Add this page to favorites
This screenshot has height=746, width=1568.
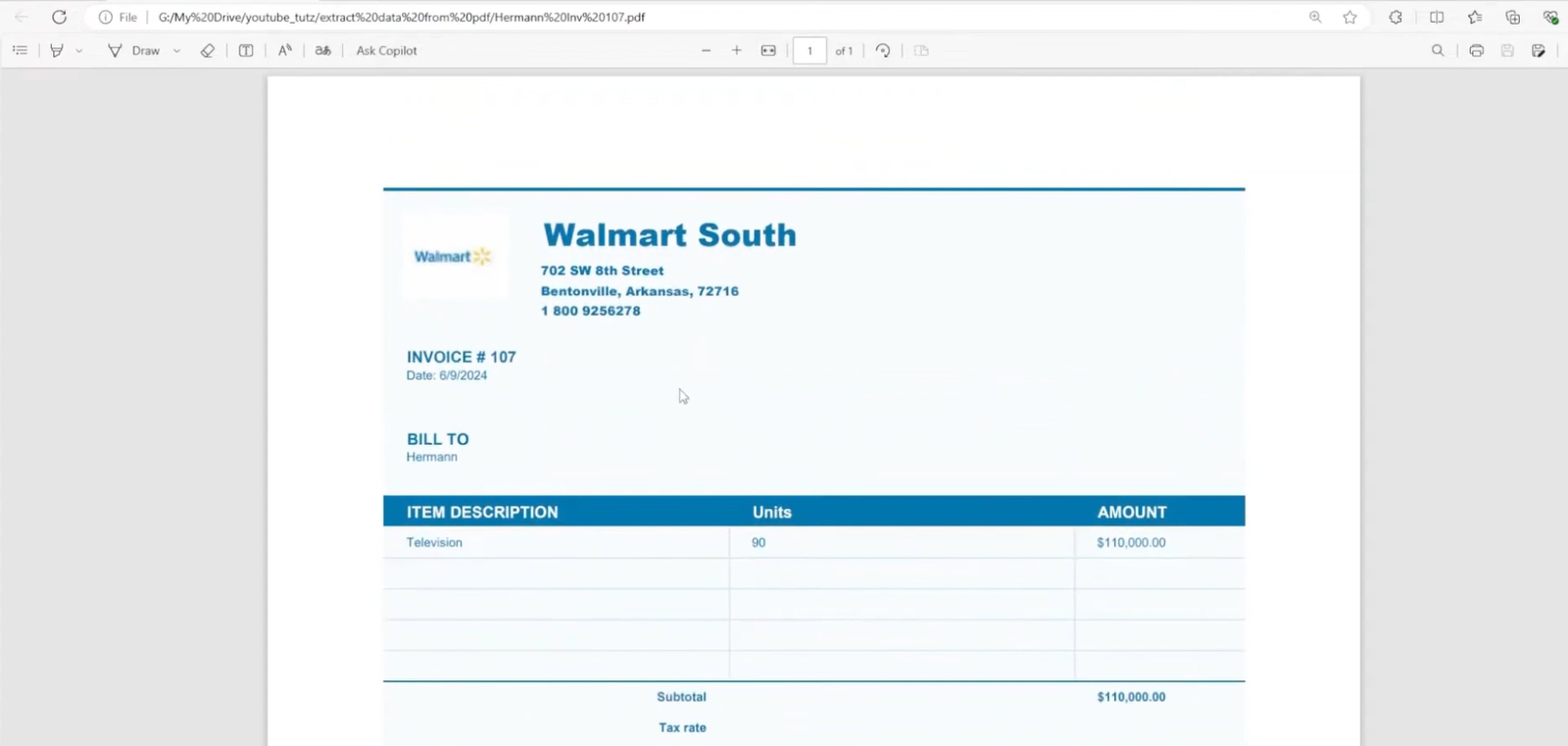(x=1349, y=17)
